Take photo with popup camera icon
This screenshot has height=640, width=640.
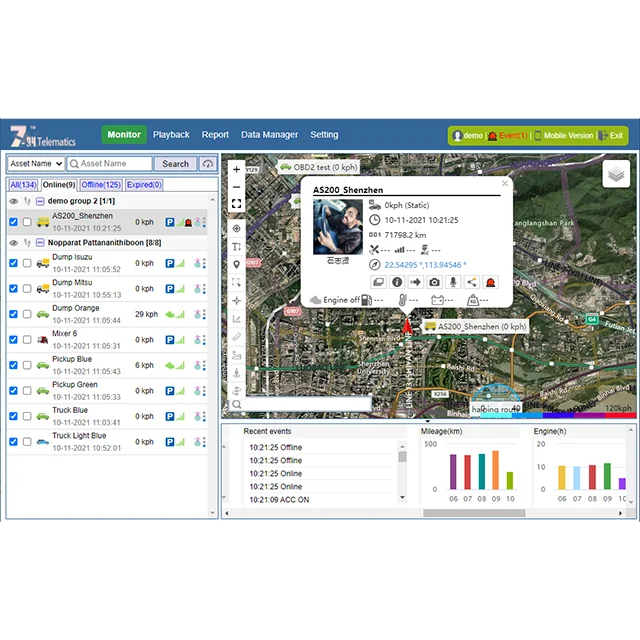[434, 282]
